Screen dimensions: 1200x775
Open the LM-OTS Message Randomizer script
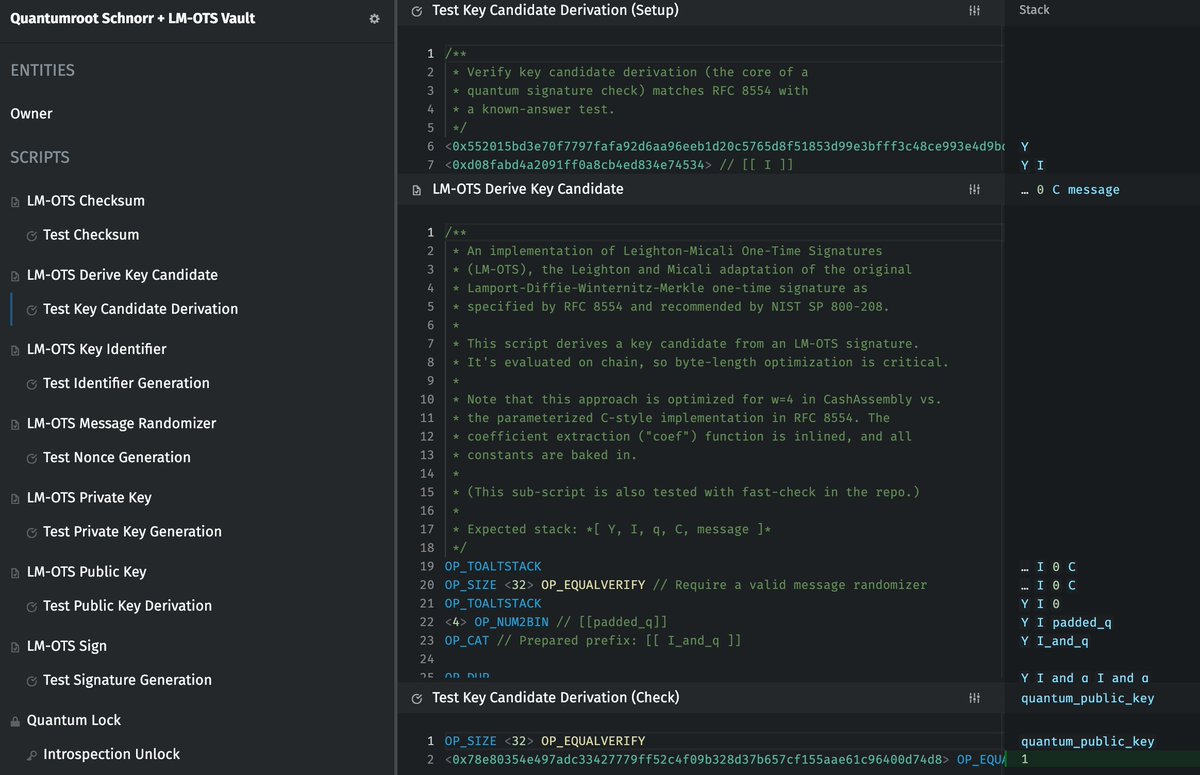click(x=121, y=423)
